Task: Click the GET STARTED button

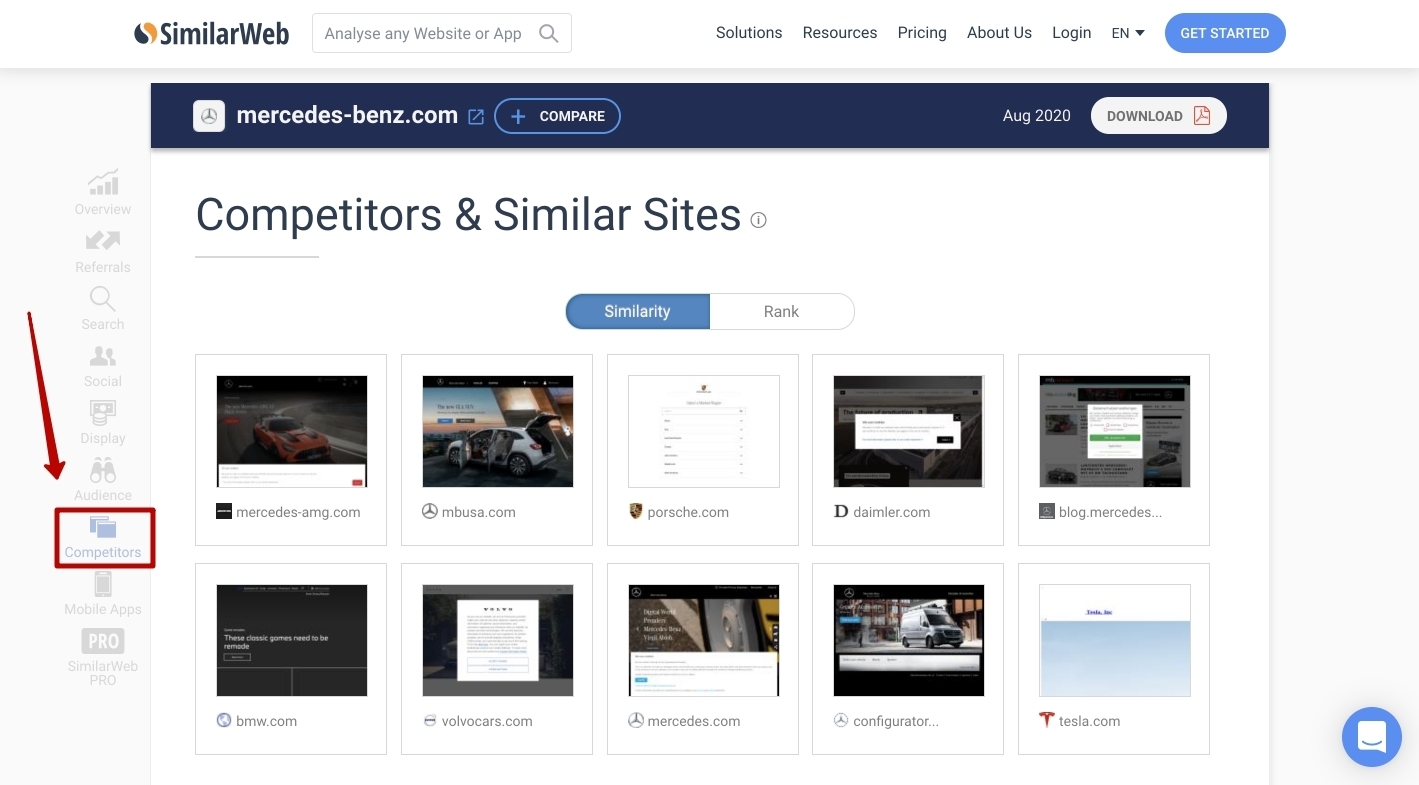Action: [x=1225, y=33]
